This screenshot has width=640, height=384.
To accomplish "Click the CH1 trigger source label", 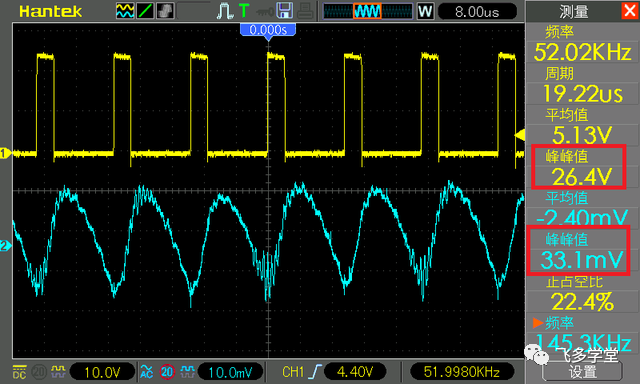I will 293,372.
